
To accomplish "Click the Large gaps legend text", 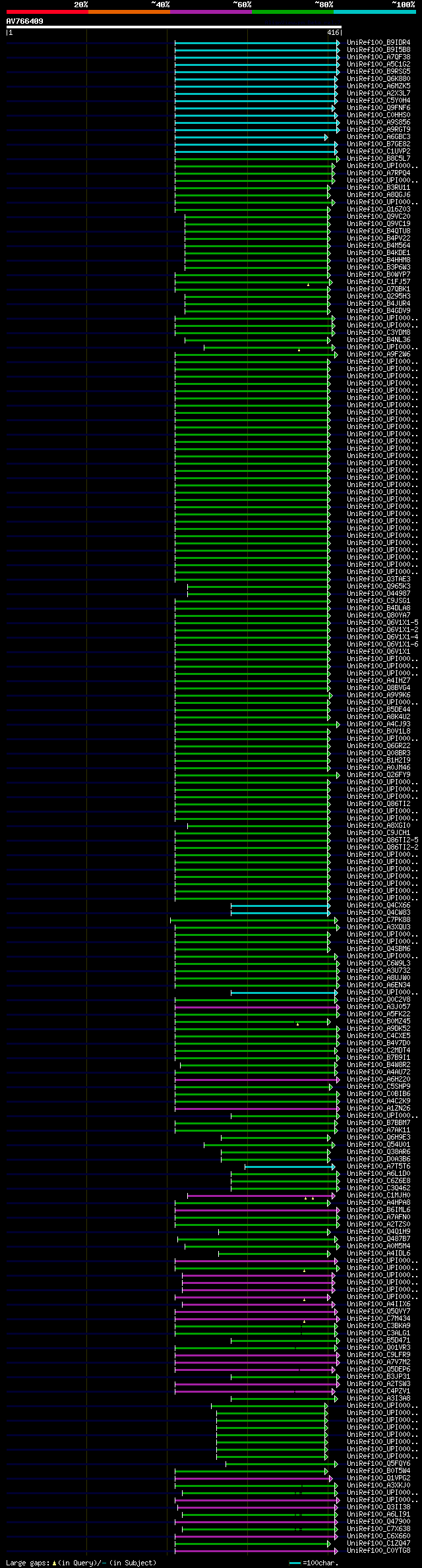I will tap(81, 1563).
